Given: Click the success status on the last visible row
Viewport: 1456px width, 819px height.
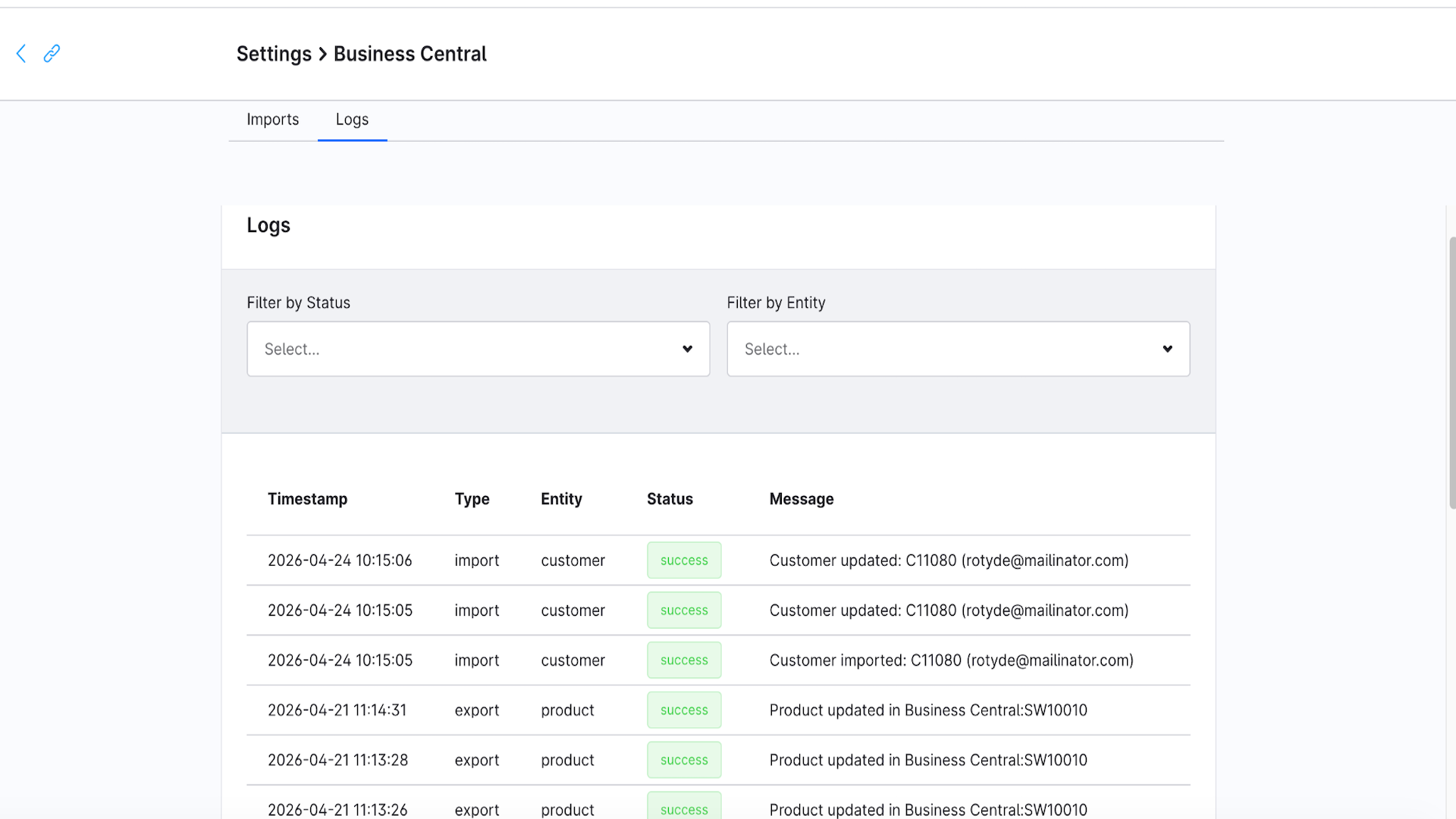Looking at the screenshot, I should [684, 808].
